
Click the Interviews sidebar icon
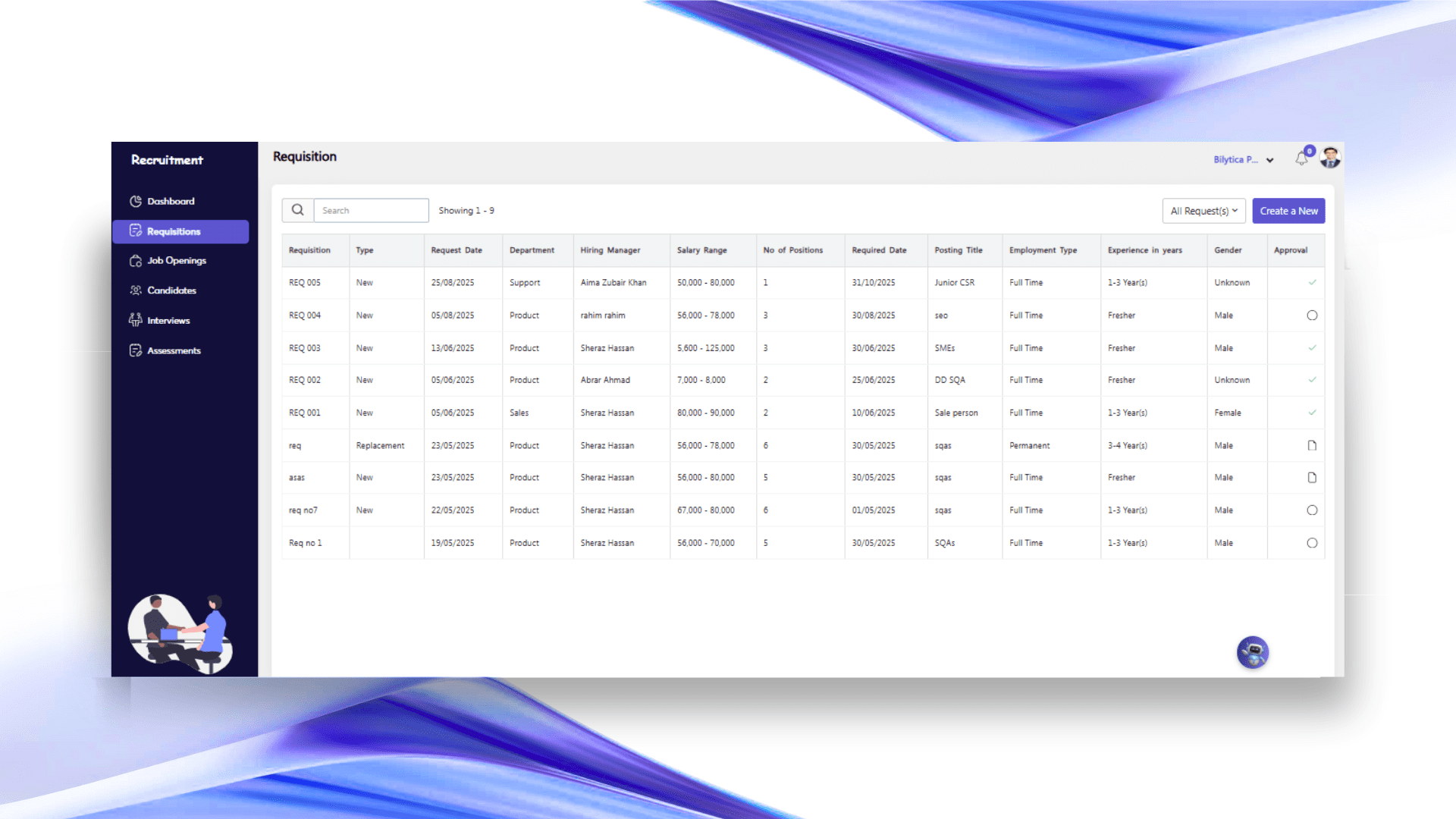coord(136,320)
